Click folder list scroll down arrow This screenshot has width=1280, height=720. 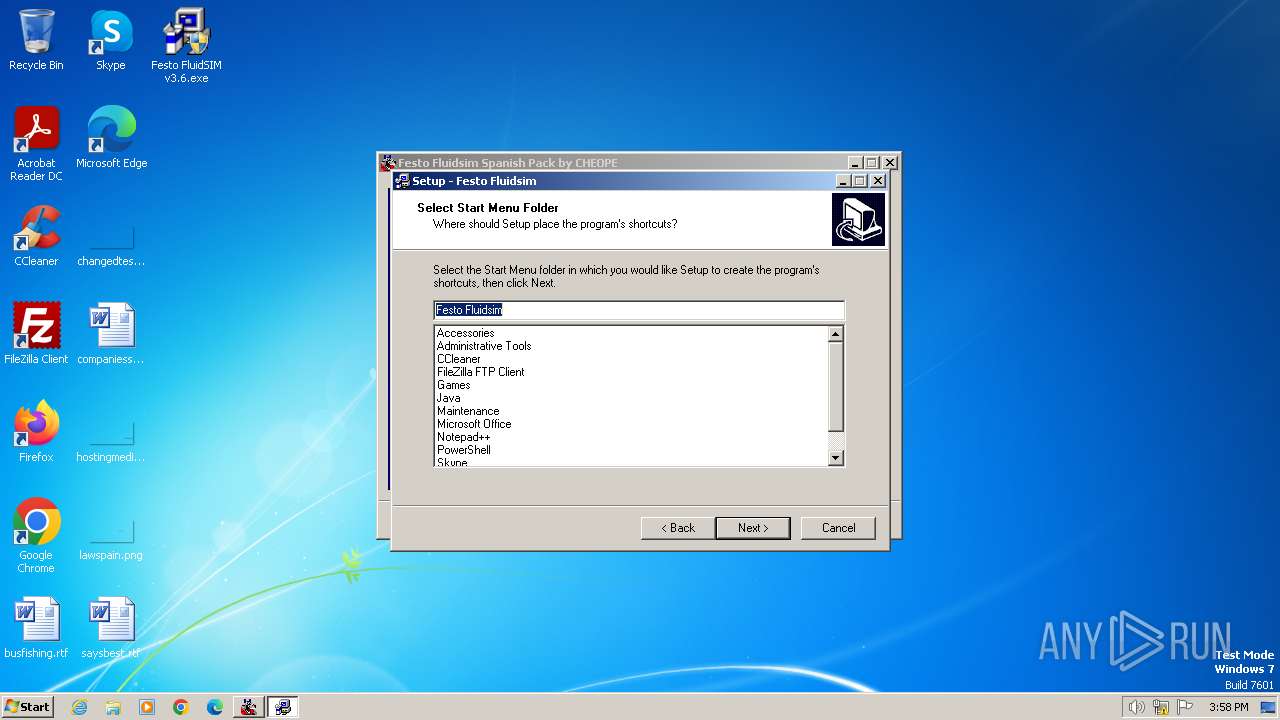pyautogui.click(x=836, y=458)
